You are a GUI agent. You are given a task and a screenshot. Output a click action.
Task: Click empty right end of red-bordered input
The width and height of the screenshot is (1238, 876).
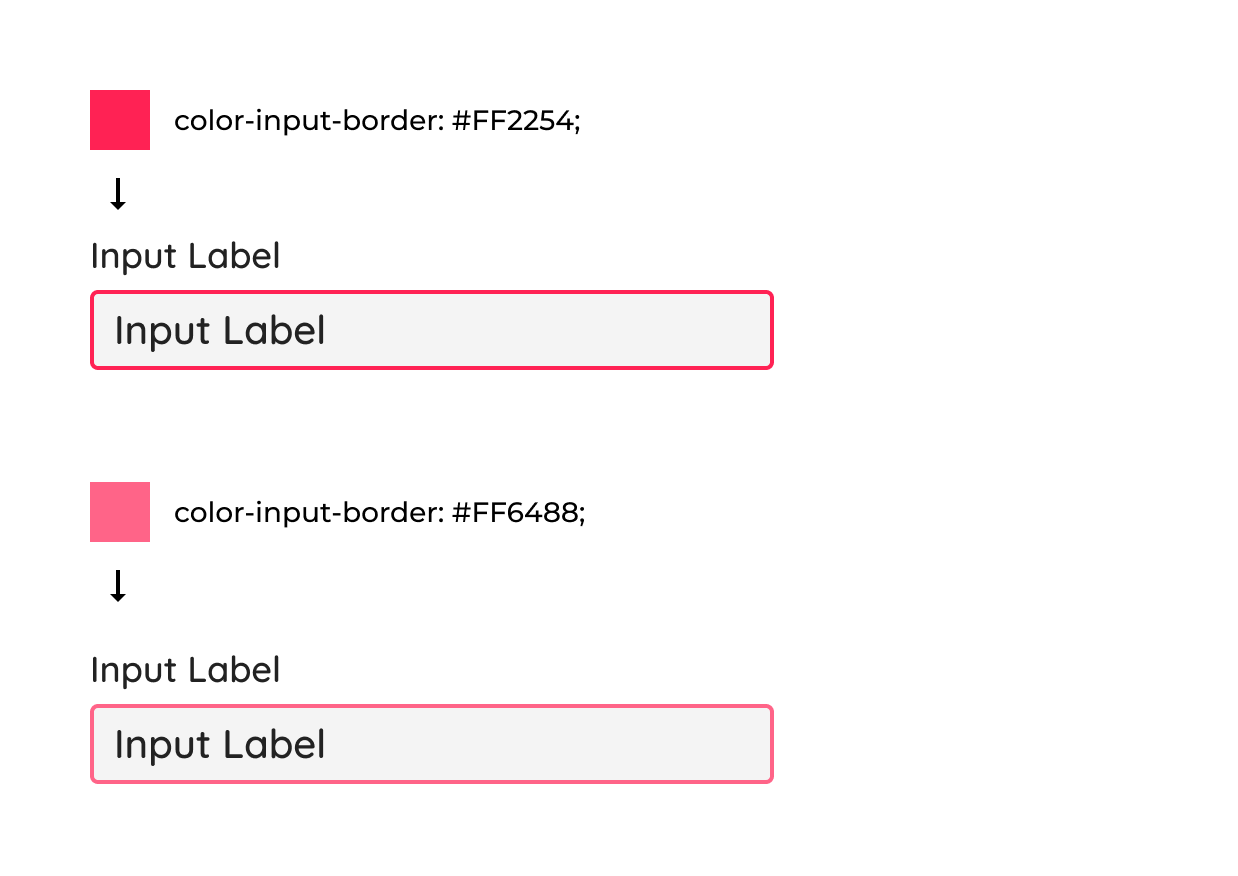point(700,330)
